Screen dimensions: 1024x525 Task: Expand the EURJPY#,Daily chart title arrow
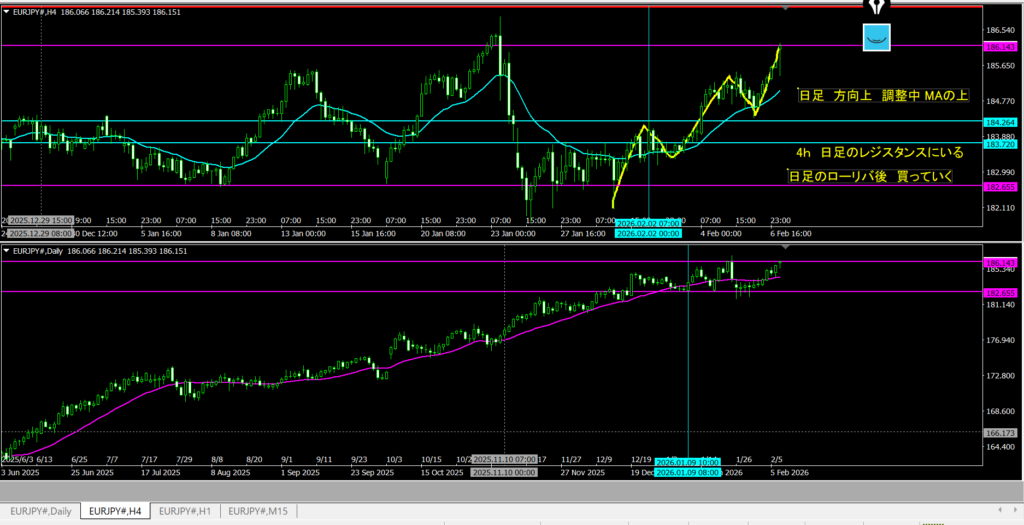pyautogui.click(x=6, y=249)
